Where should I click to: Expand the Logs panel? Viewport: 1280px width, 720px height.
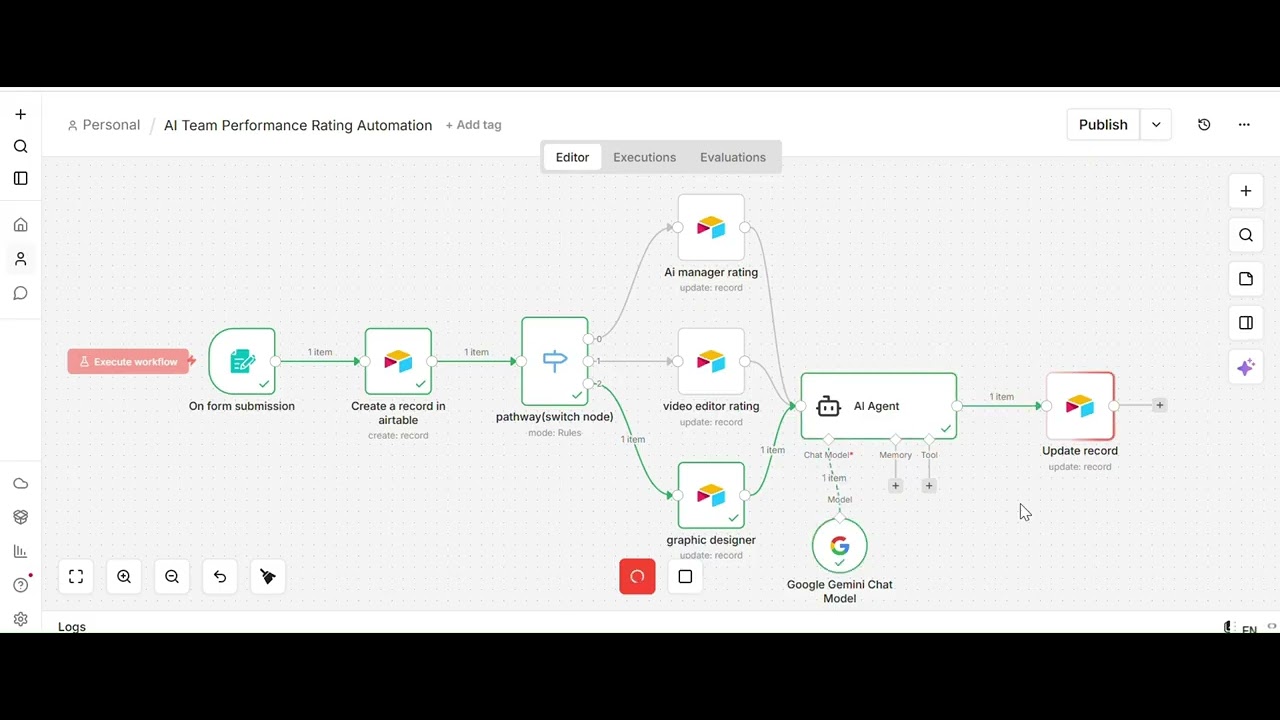(72, 626)
